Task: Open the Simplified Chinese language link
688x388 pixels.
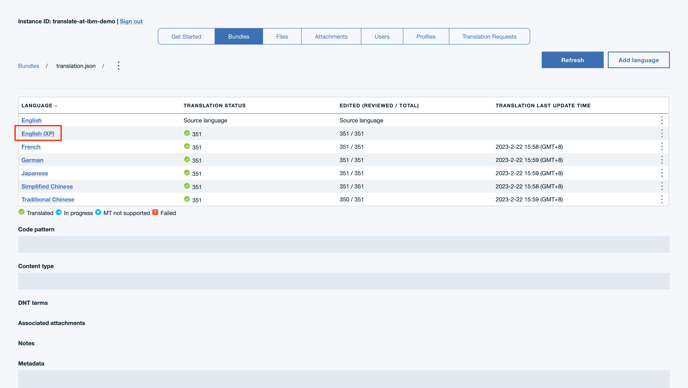Action: 47,186
